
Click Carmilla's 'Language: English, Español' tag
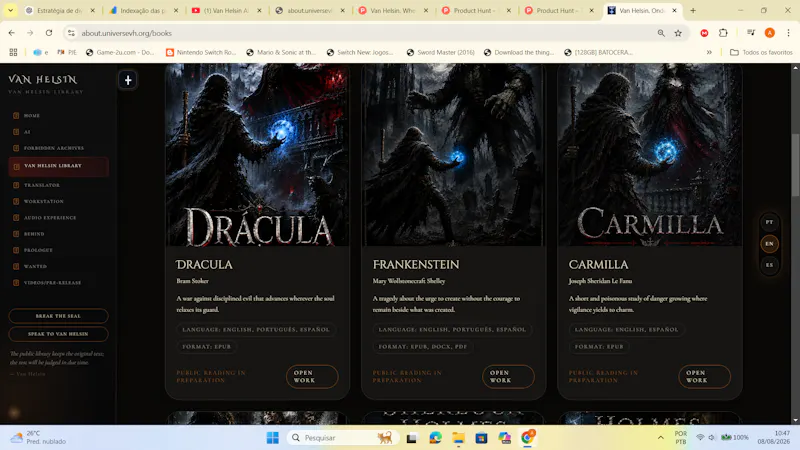tap(627, 330)
